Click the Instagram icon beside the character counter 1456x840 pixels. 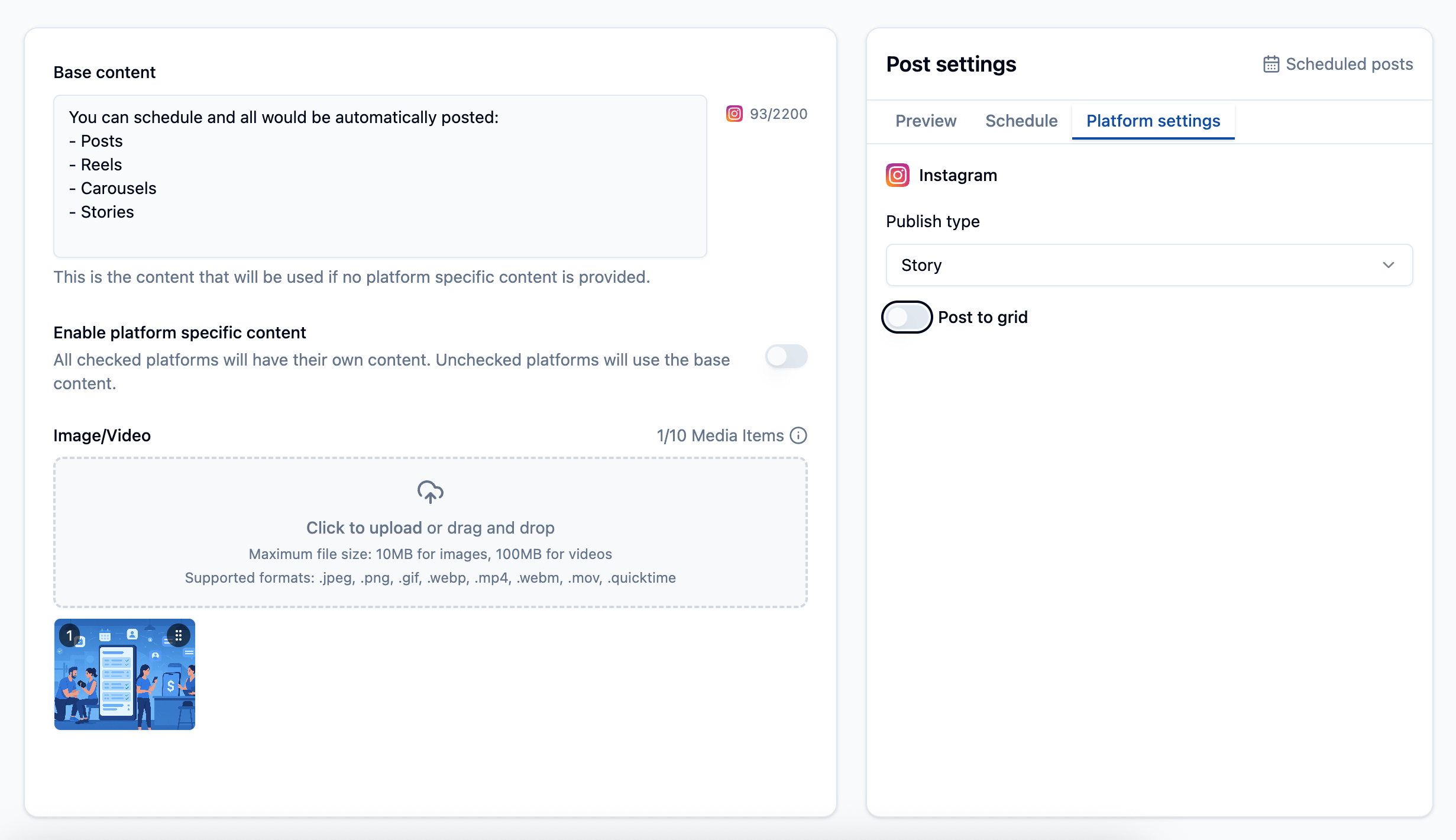pos(734,114)
